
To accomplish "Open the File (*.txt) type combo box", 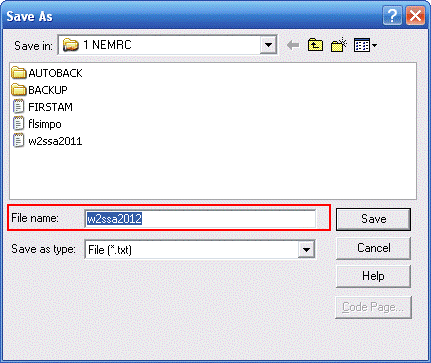I will pyautogui.click(x=200, y=249).
